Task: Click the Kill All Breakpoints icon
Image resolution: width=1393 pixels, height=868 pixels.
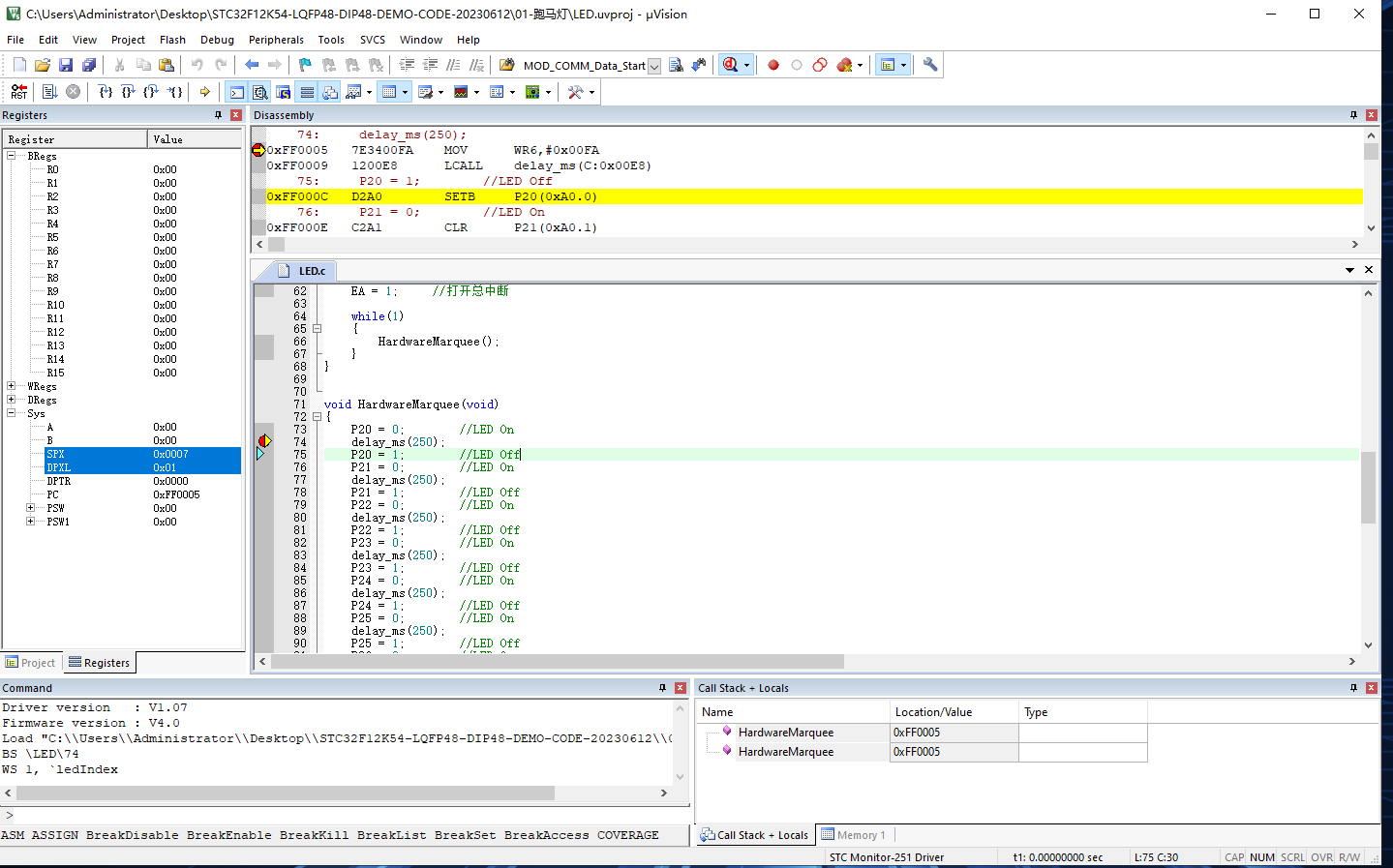Action: [x=844, y=65]
